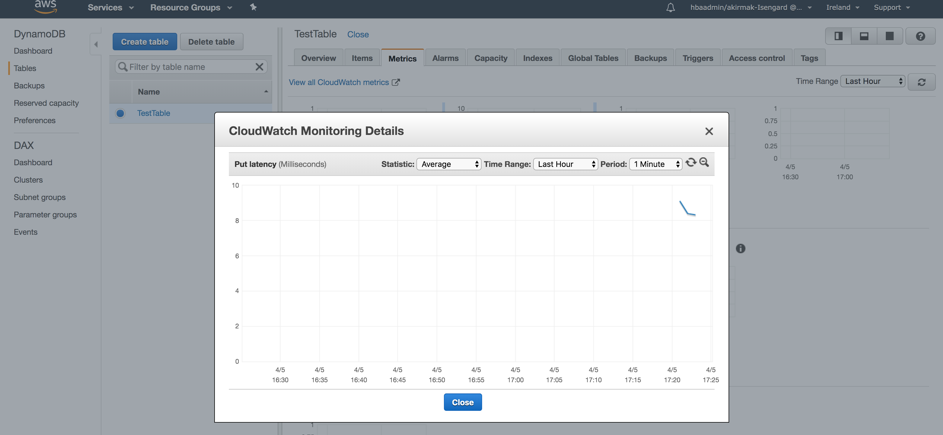Click the magnifier zoom icon in dialog
Image resolution: width=943 pixels, height=435 pixels.
[704, 162]
